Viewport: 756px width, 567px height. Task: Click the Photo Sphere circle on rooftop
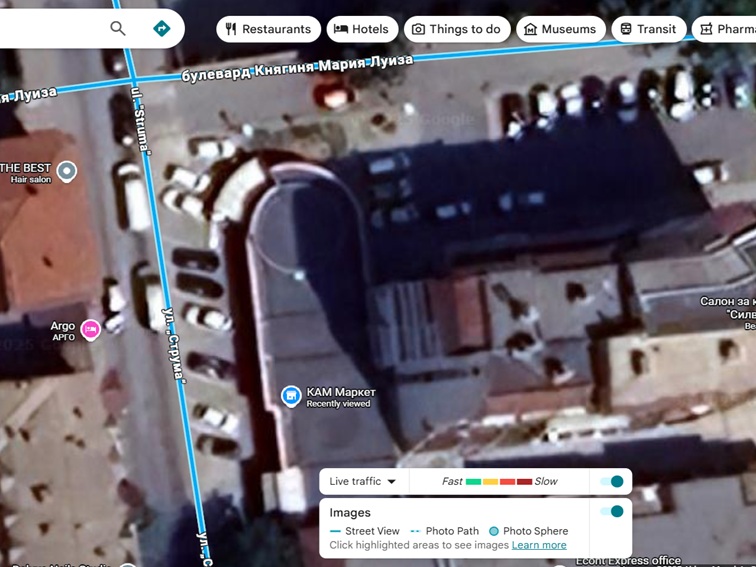point(299,274)
